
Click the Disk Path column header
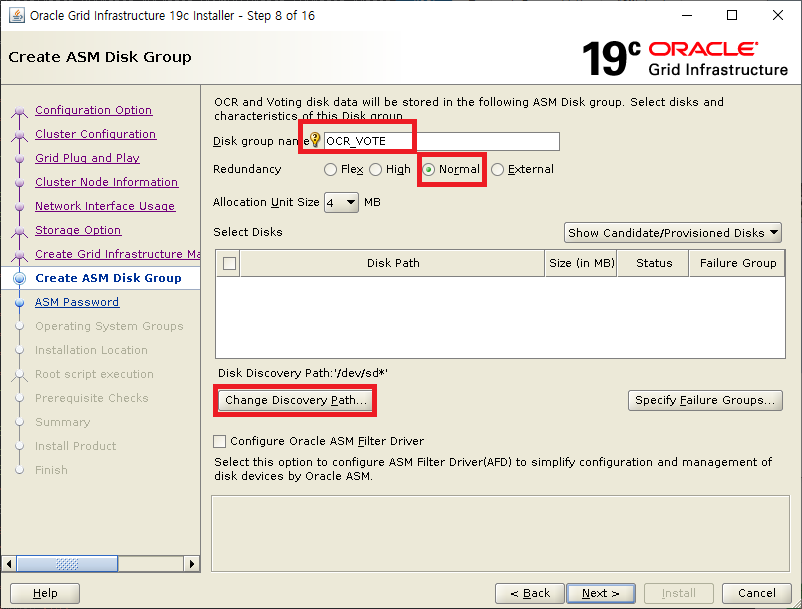(393, 263)
